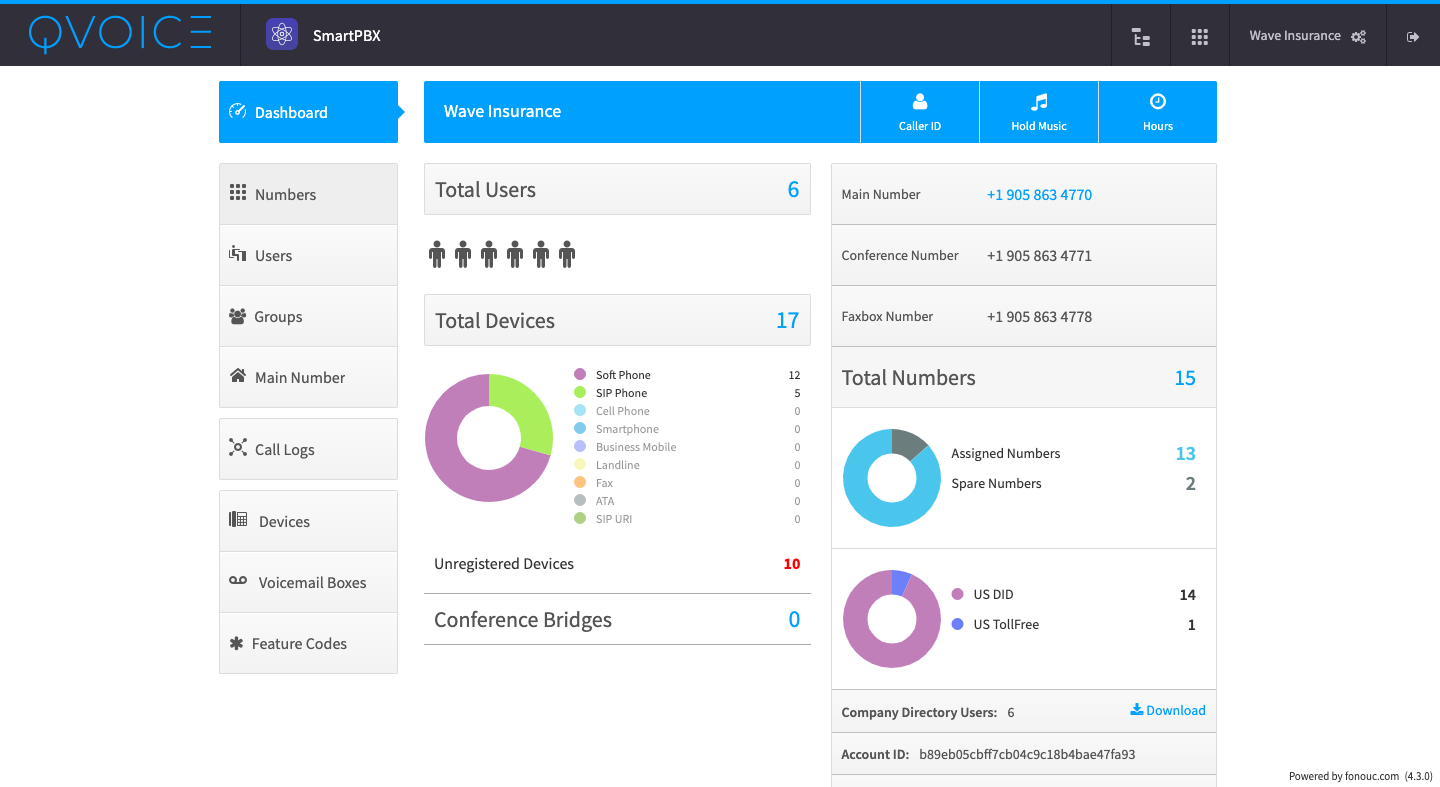Screen dimensions: 1440x787
Task: Click the US DID count 14
Action: (x=1187, y=595)
